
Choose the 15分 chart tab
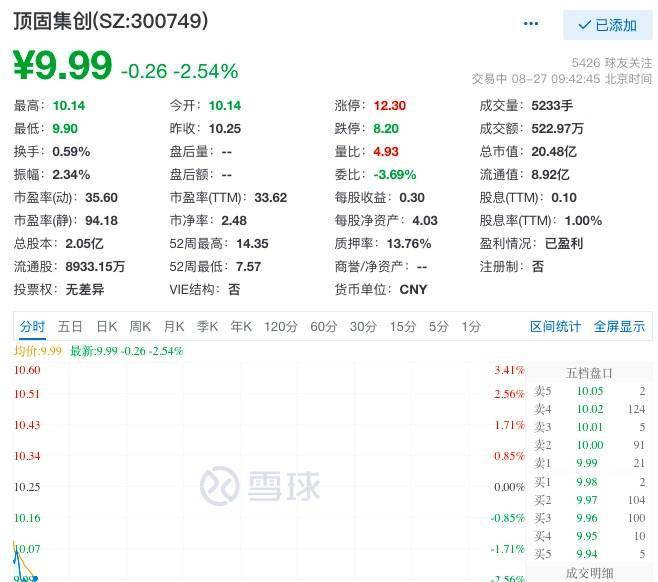pyautogui.click(x=403, y=326)
